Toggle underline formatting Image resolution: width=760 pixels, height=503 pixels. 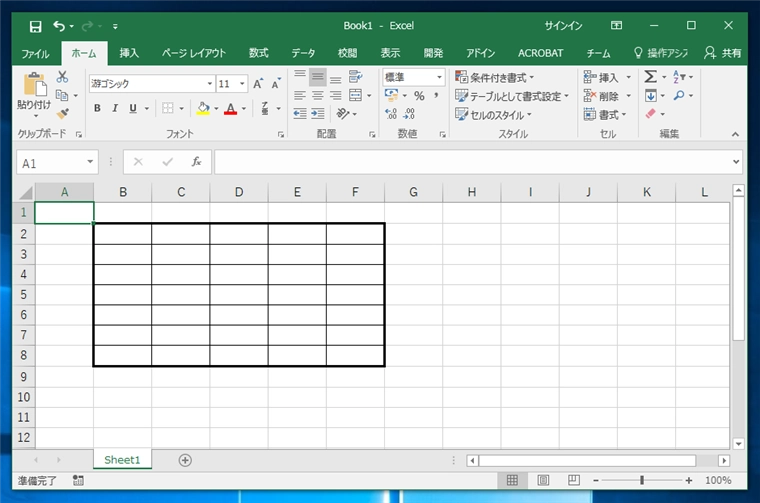tap(133, 108)
